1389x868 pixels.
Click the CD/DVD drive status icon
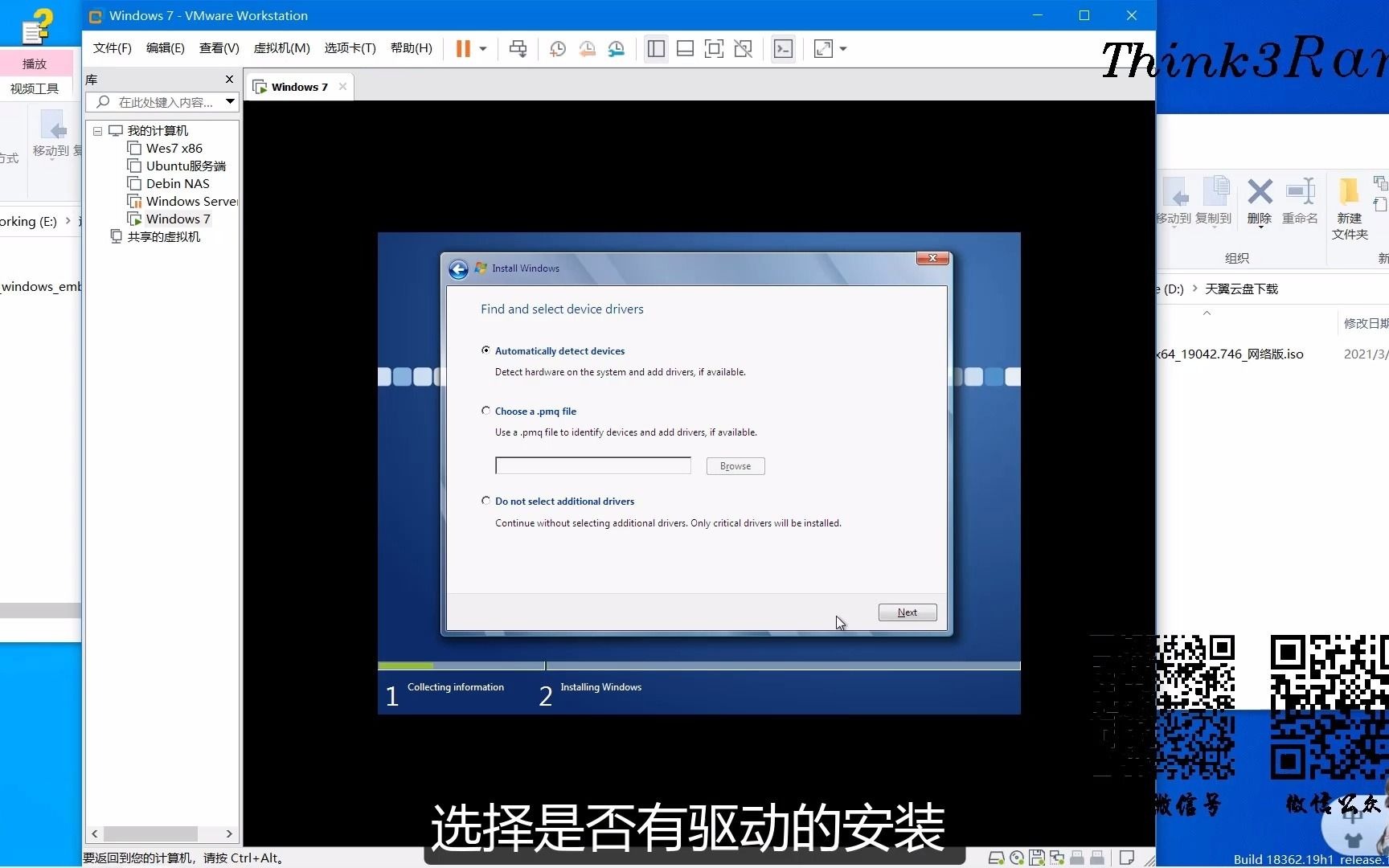coord(1017,858)
